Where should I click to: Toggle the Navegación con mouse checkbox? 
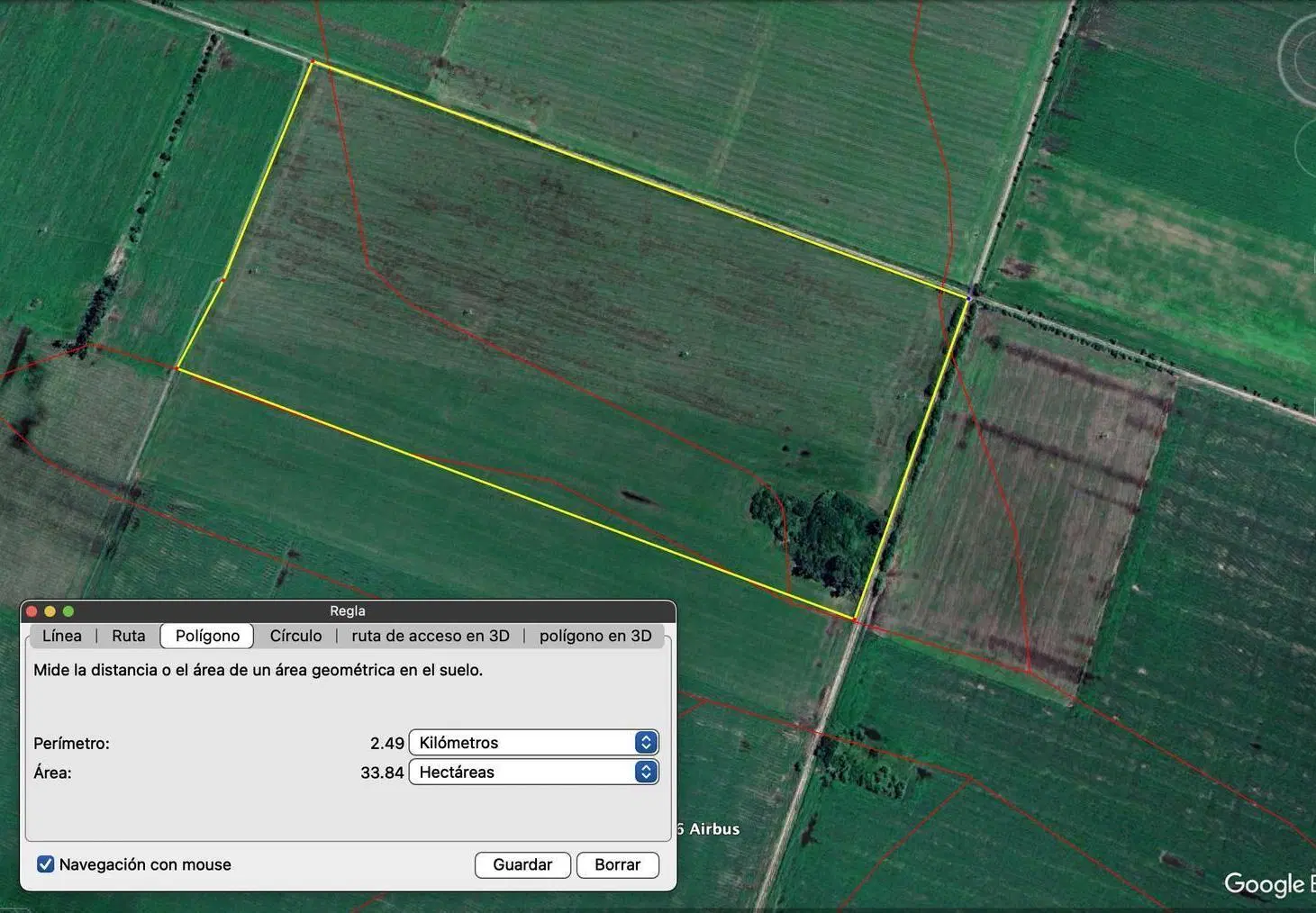coord(45,864)
